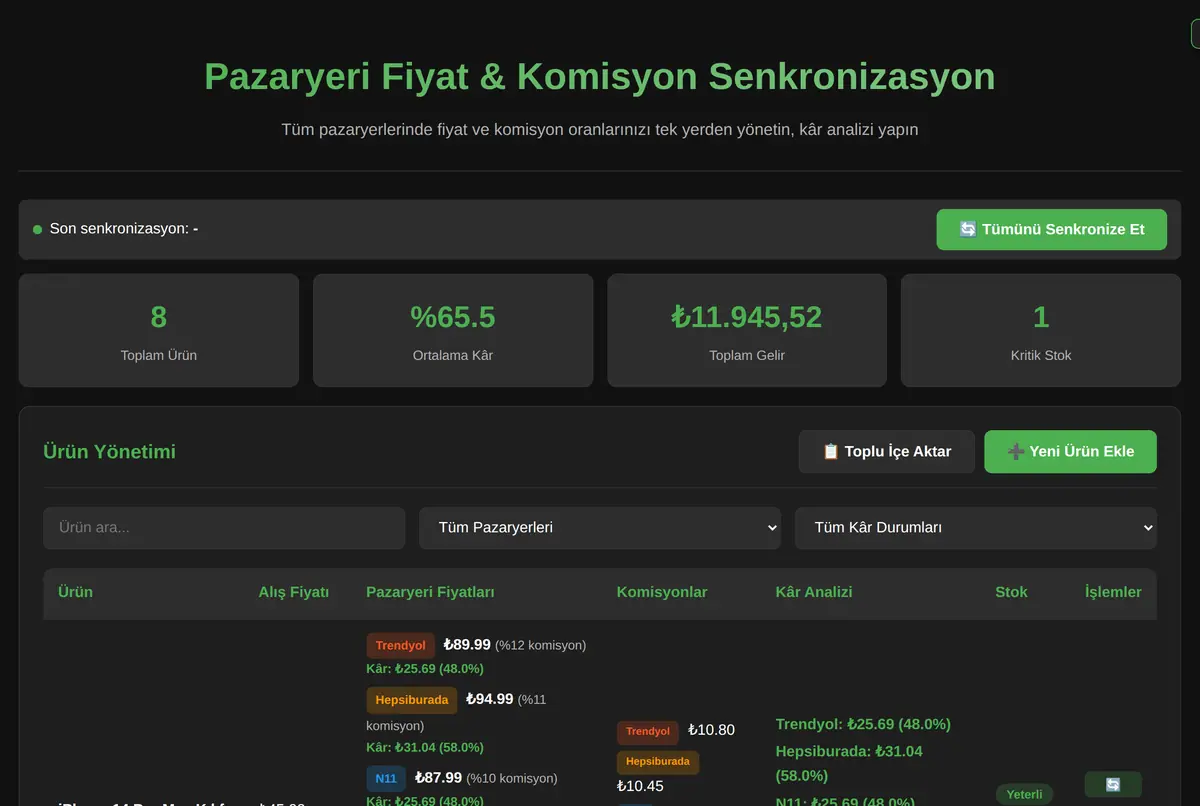
Task: Click the Toplam Ürün stat card
Action: [159, 330]
